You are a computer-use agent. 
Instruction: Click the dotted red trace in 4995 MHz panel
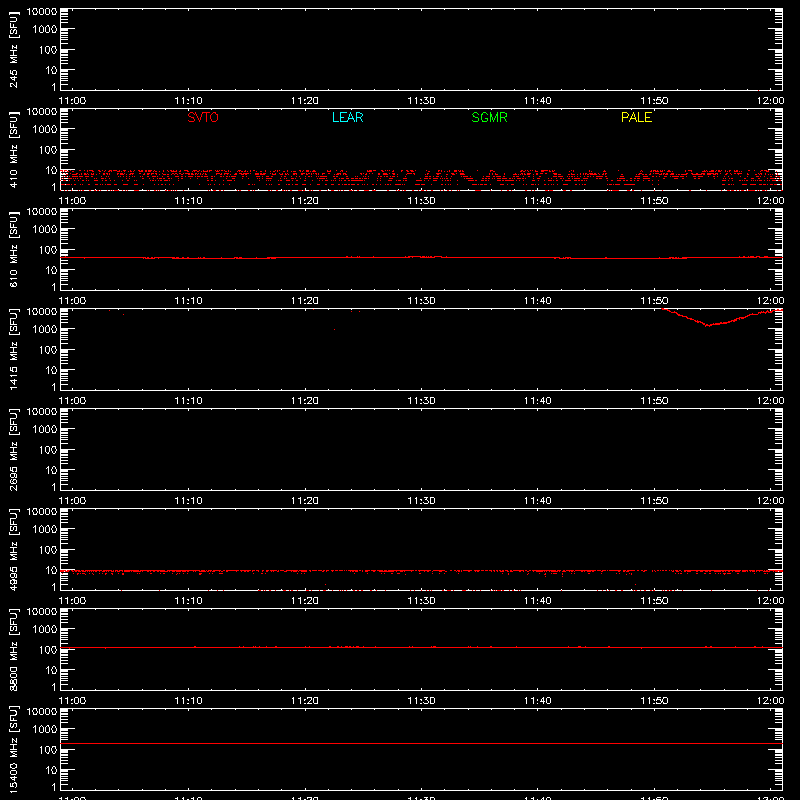pos(421,571)
